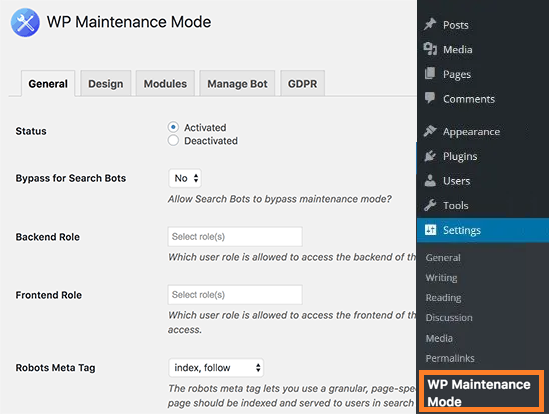
Task: Click the Comments bubble icon
Action: 430,98
